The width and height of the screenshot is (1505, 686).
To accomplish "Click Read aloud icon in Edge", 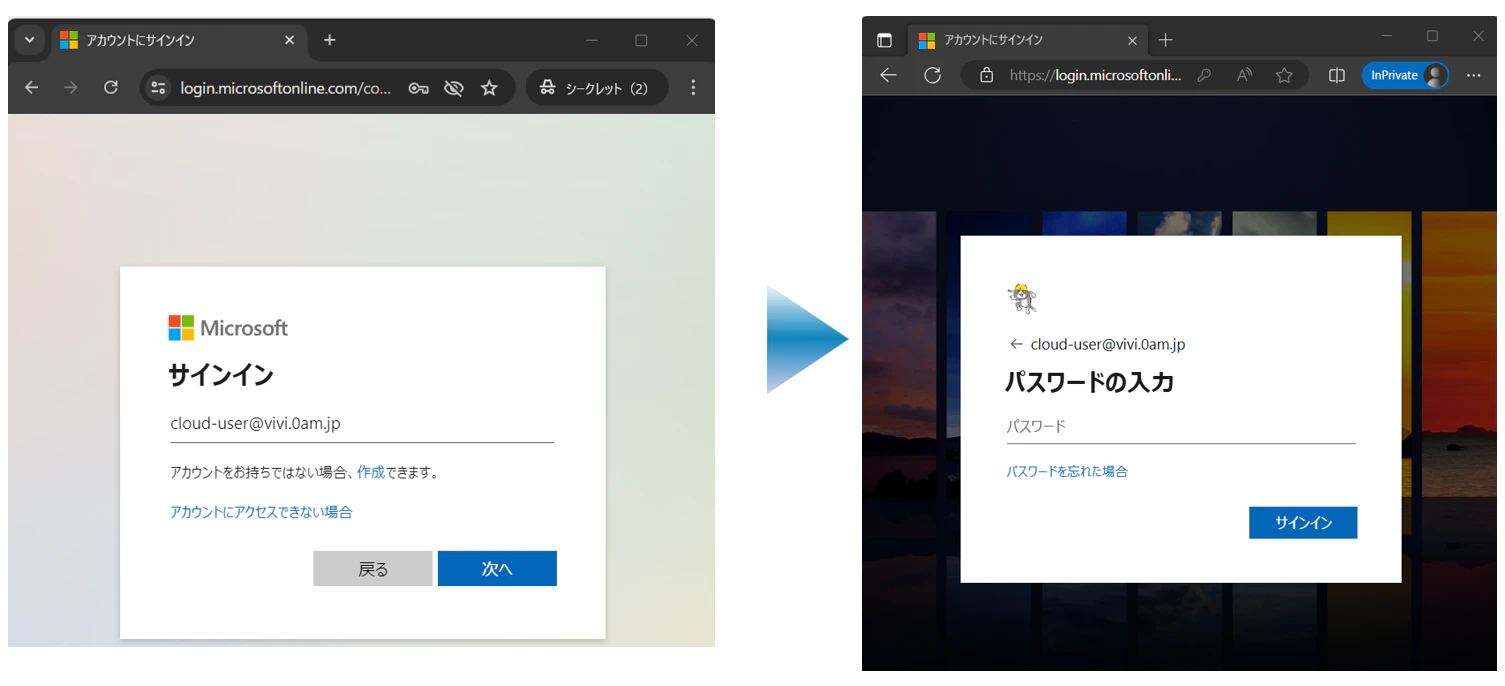I will 1245,75.
